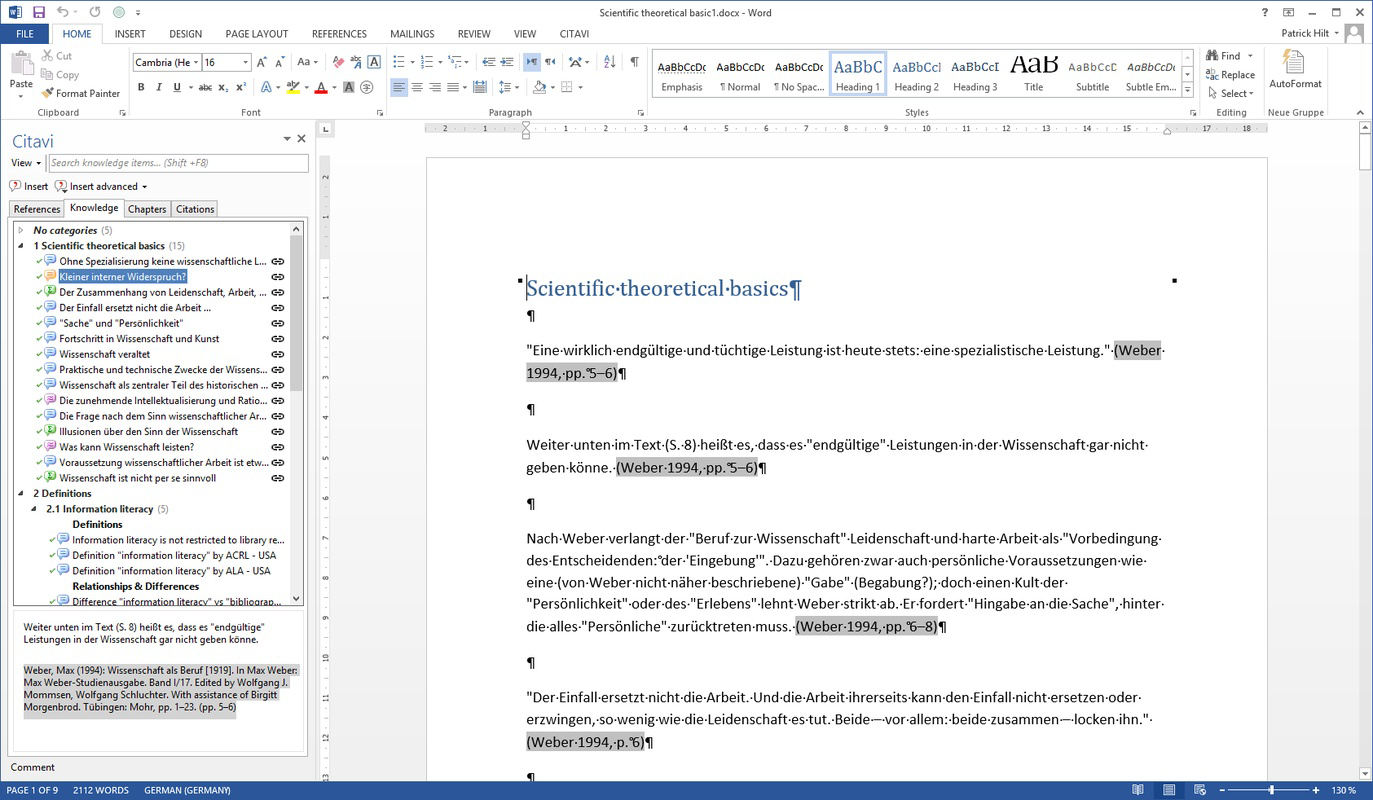Center-align the paragraph
The image size is (1373, 800).
click(417, 88)
